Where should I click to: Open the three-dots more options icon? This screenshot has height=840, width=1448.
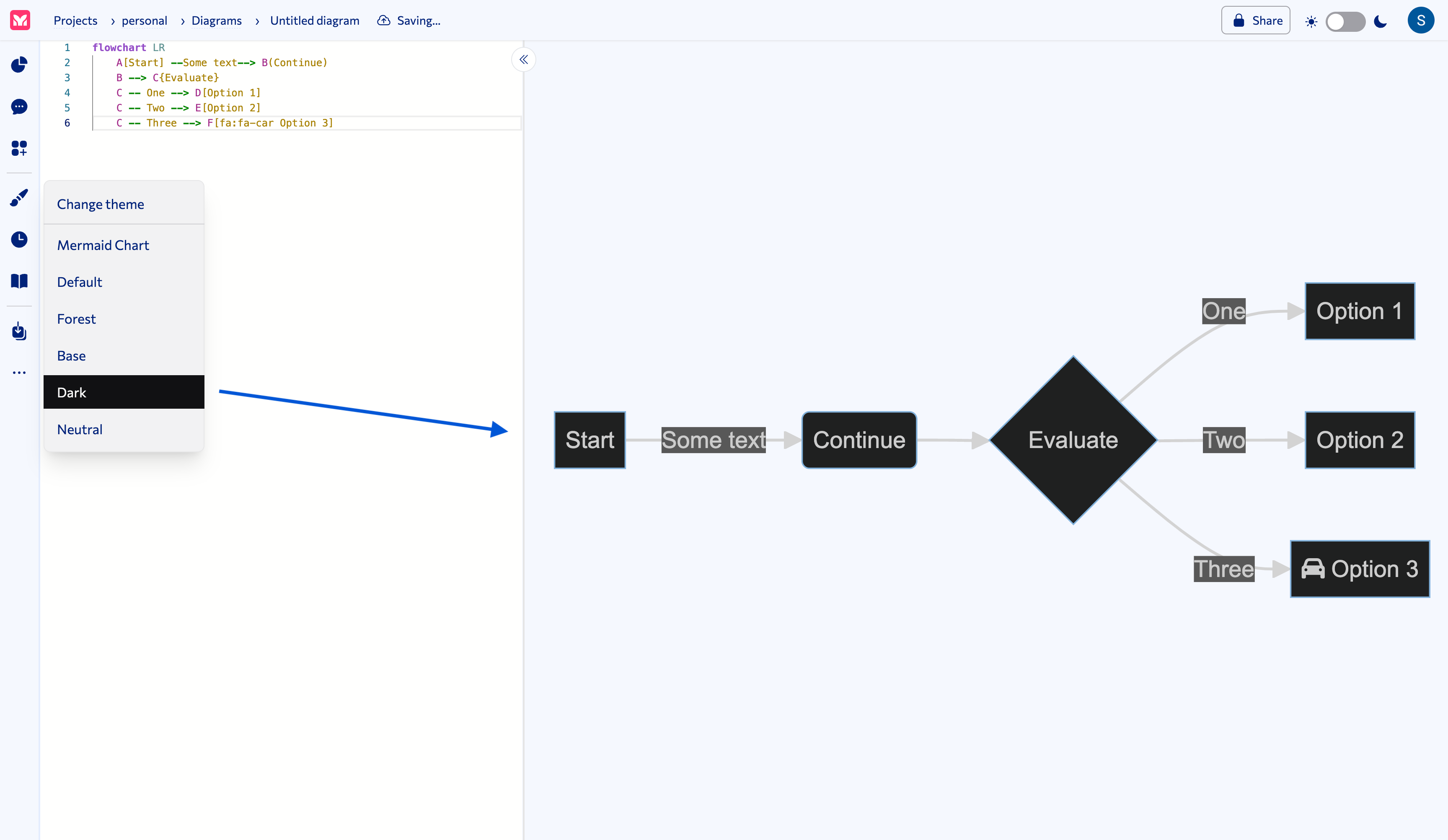[x=19, y=373]
